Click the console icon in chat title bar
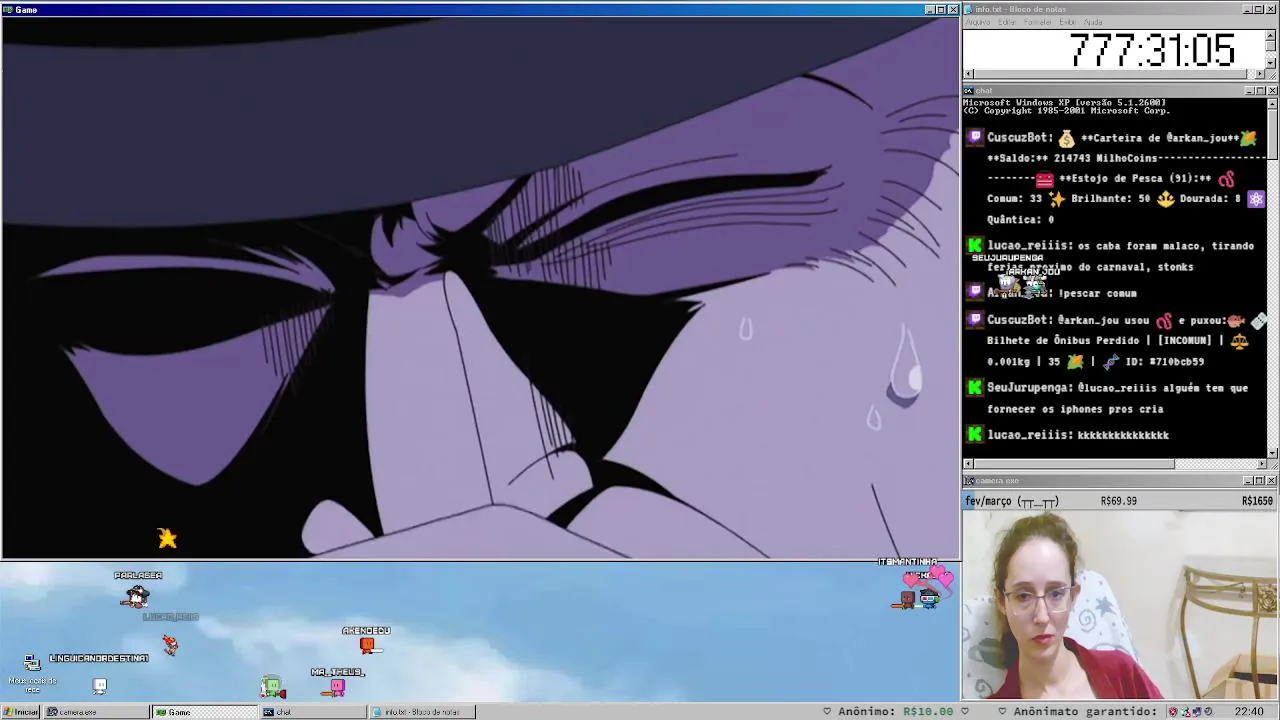 970,91
